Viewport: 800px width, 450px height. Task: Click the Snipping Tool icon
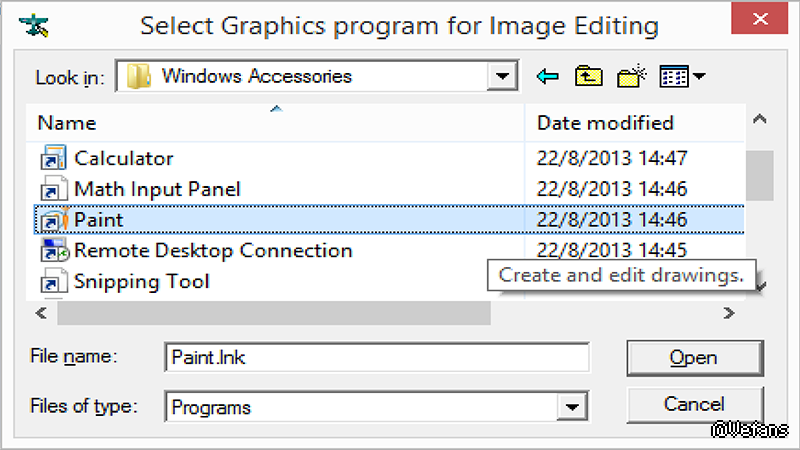pos(52,281)
